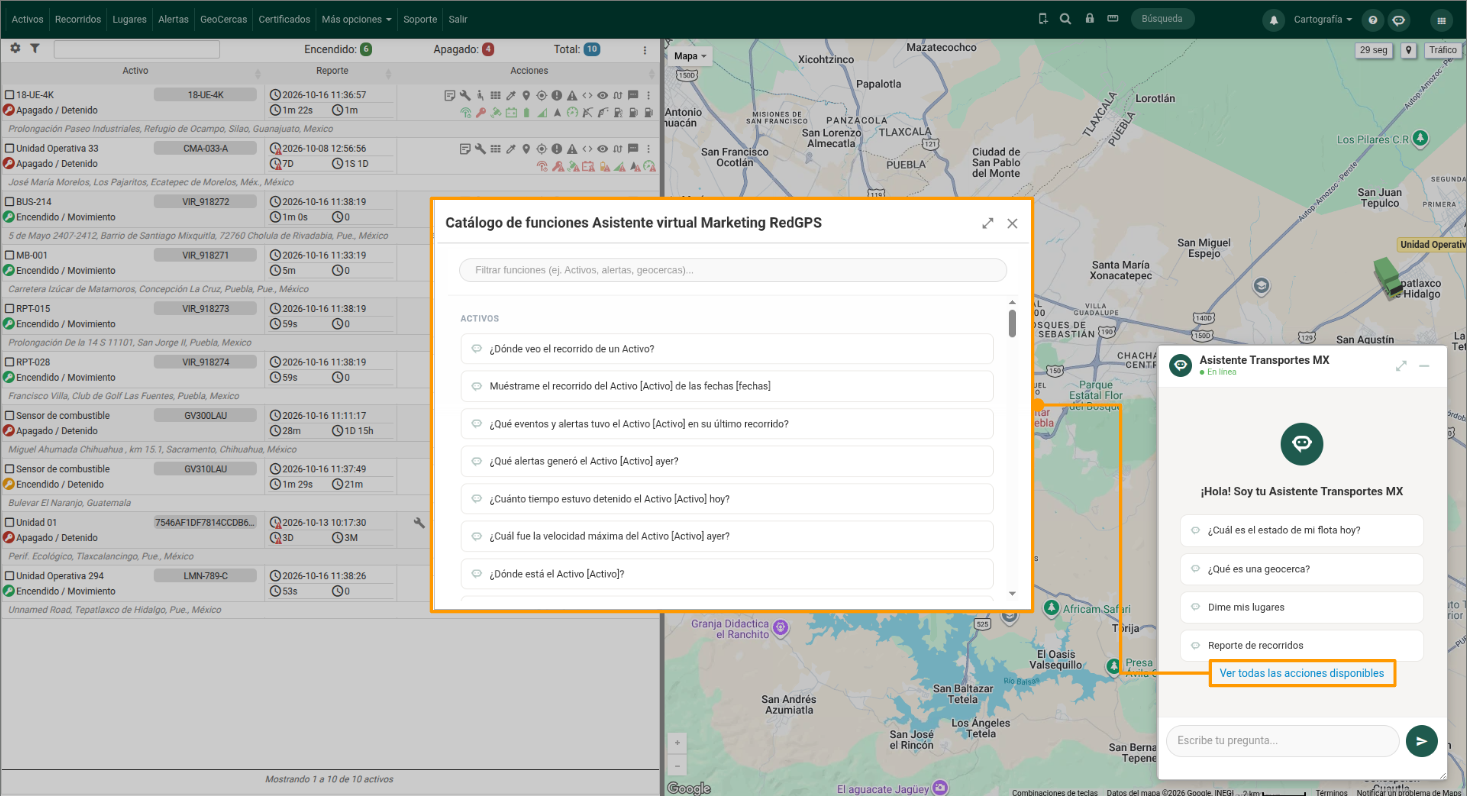The width and height of the screenshot is (1467, 796).
Task: Open notes icon for asset 18-UE-4K
Action: coord(450,95)
